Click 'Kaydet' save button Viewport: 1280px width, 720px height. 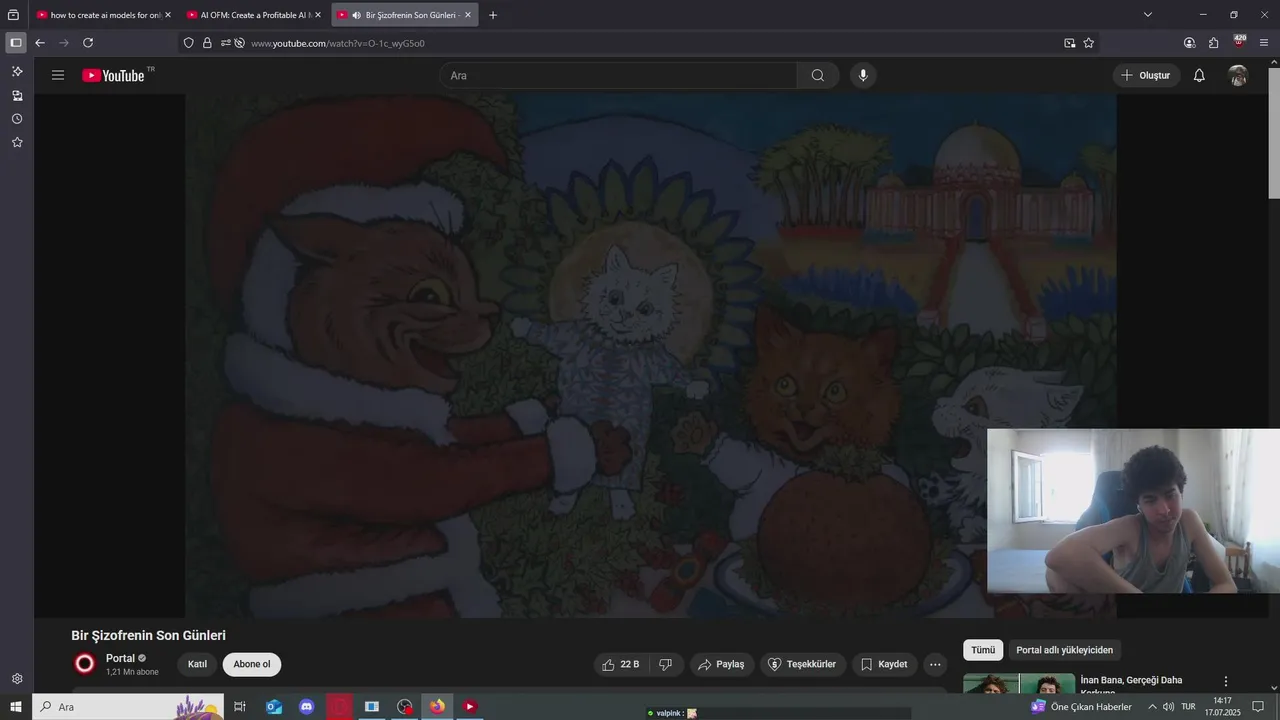(x=885, y=664)
